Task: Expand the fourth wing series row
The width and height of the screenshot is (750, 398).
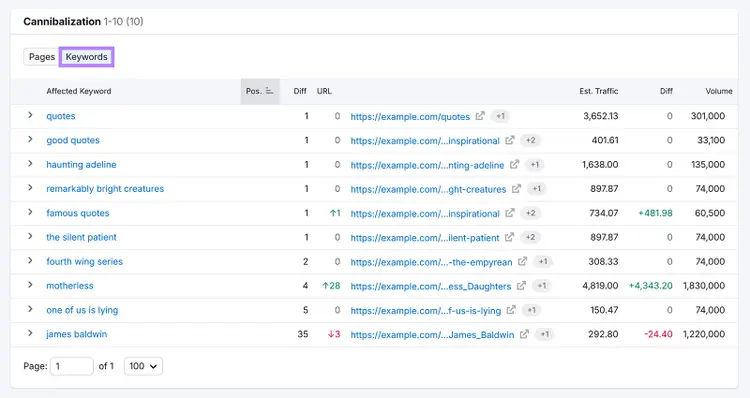Action: [x=30, y=261]
